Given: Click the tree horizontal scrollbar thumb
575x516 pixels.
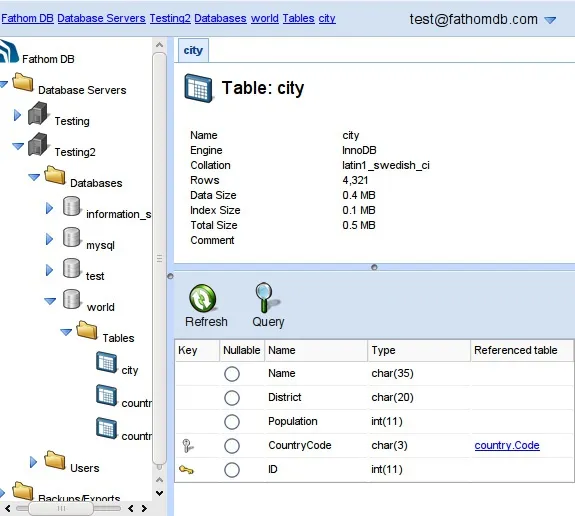Looking at the screenshot, I should (x=61, y=508).
